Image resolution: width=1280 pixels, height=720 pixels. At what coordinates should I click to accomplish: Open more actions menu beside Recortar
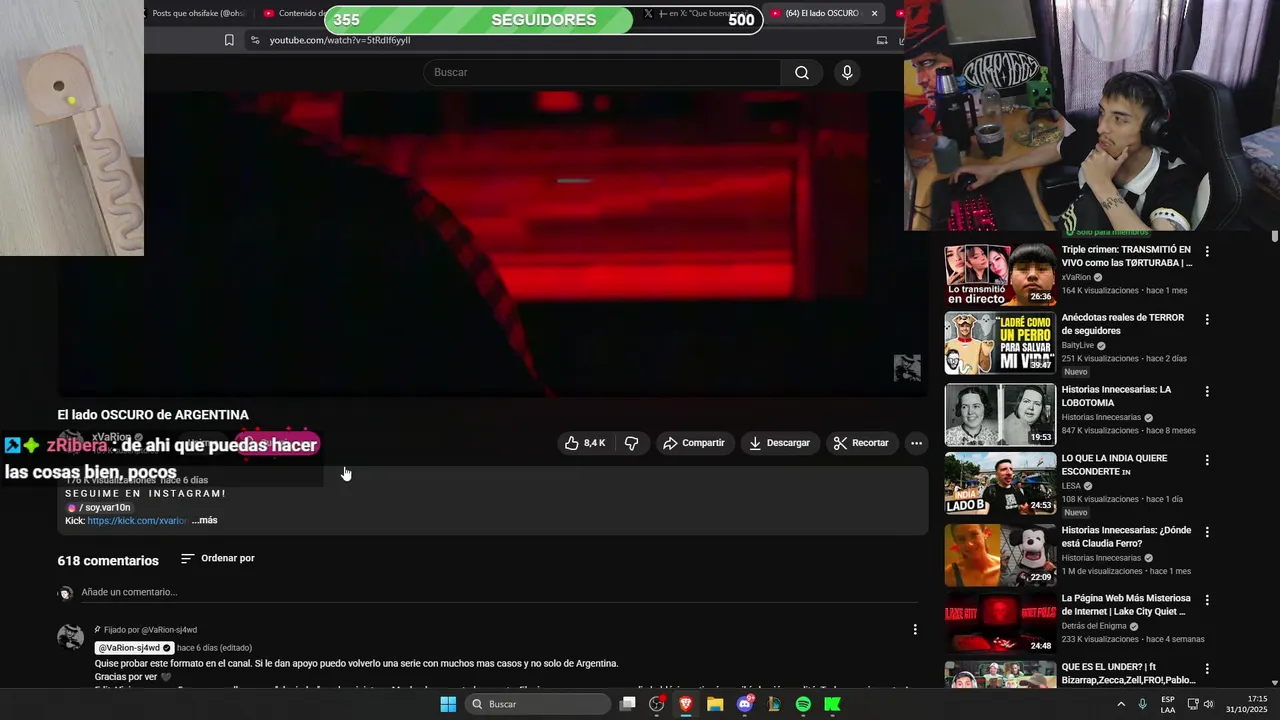(x=916, y=443)
